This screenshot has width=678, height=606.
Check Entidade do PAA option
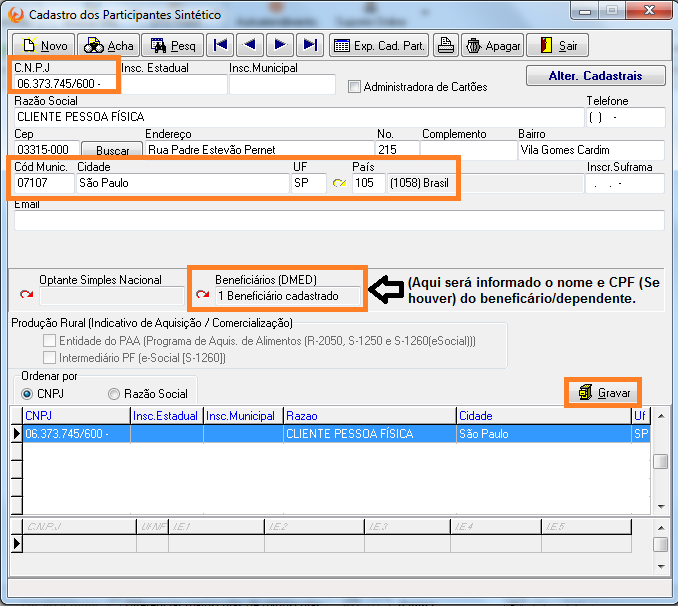coord(50,341)
